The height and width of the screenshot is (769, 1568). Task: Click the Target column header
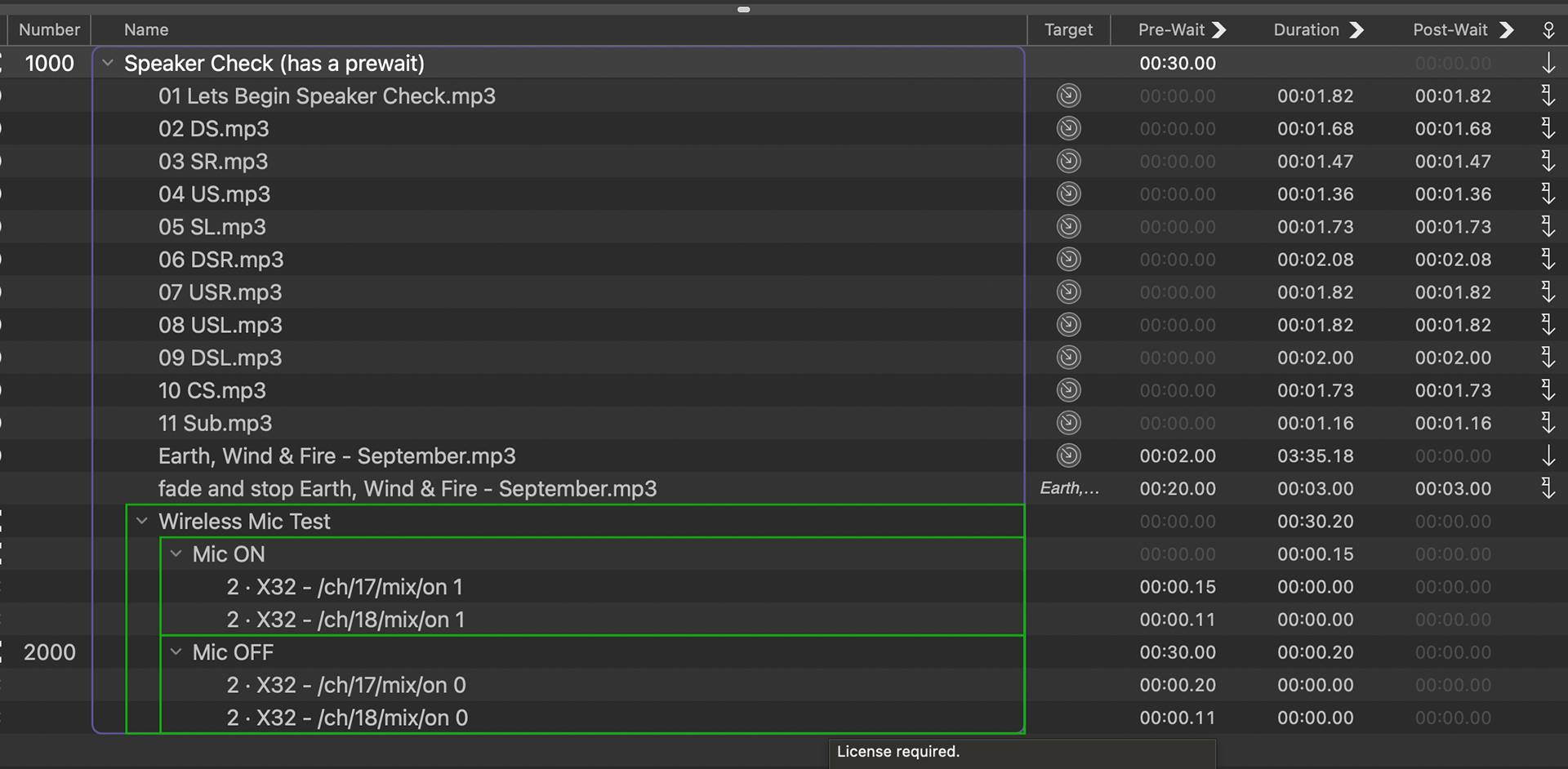click(x=1068, y=30)
